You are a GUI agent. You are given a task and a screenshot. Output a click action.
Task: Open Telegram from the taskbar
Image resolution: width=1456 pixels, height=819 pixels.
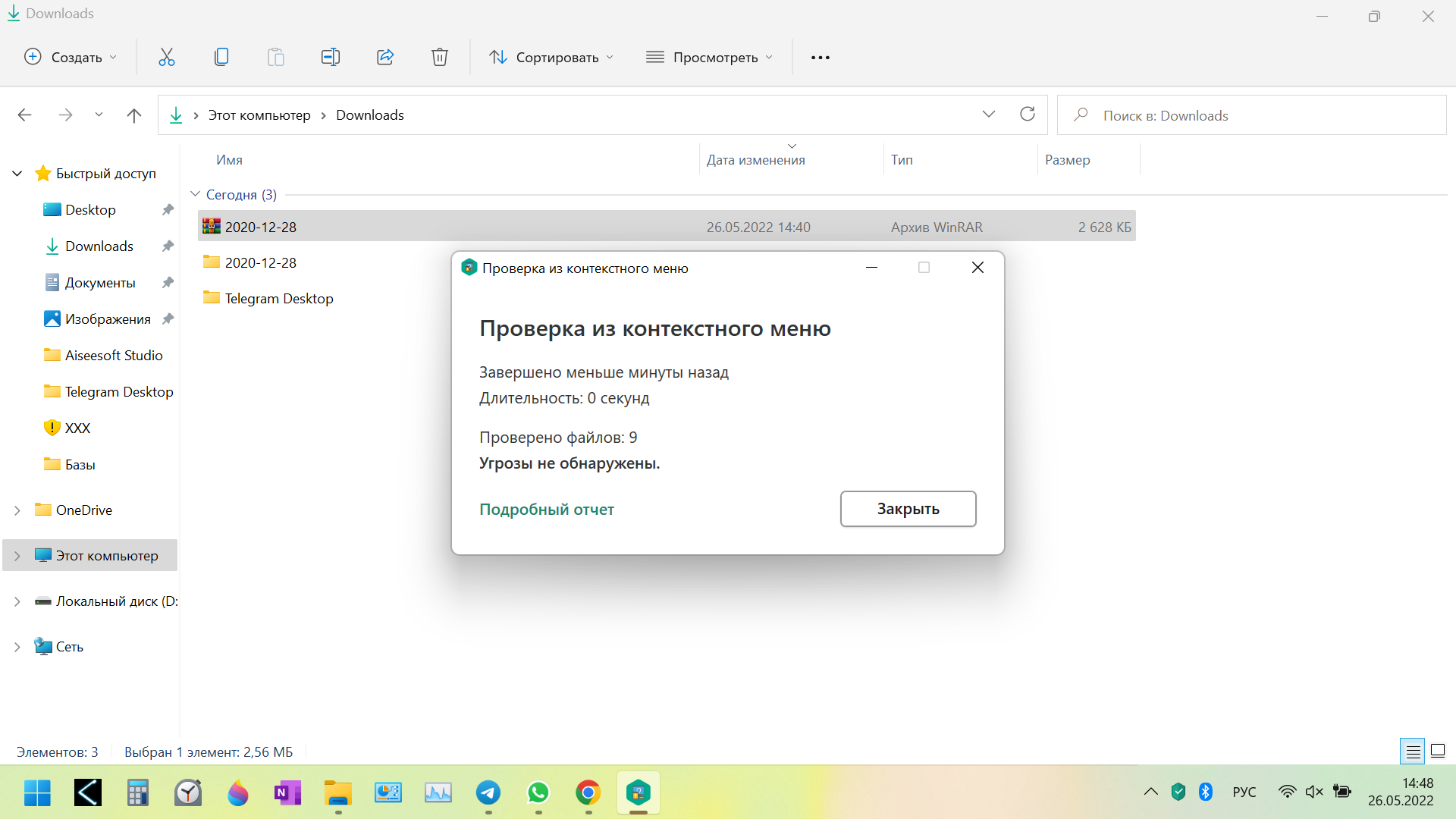pos(488,793)
